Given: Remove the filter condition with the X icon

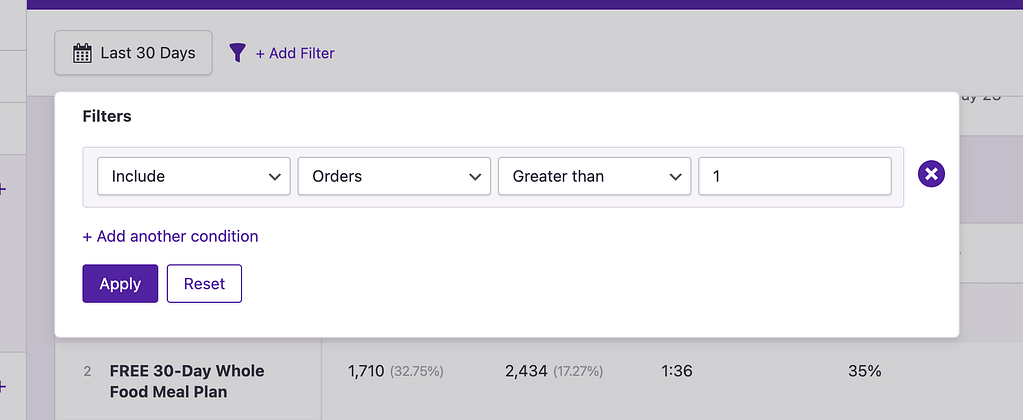Looking at the screenshot, I should pos(931,175).
